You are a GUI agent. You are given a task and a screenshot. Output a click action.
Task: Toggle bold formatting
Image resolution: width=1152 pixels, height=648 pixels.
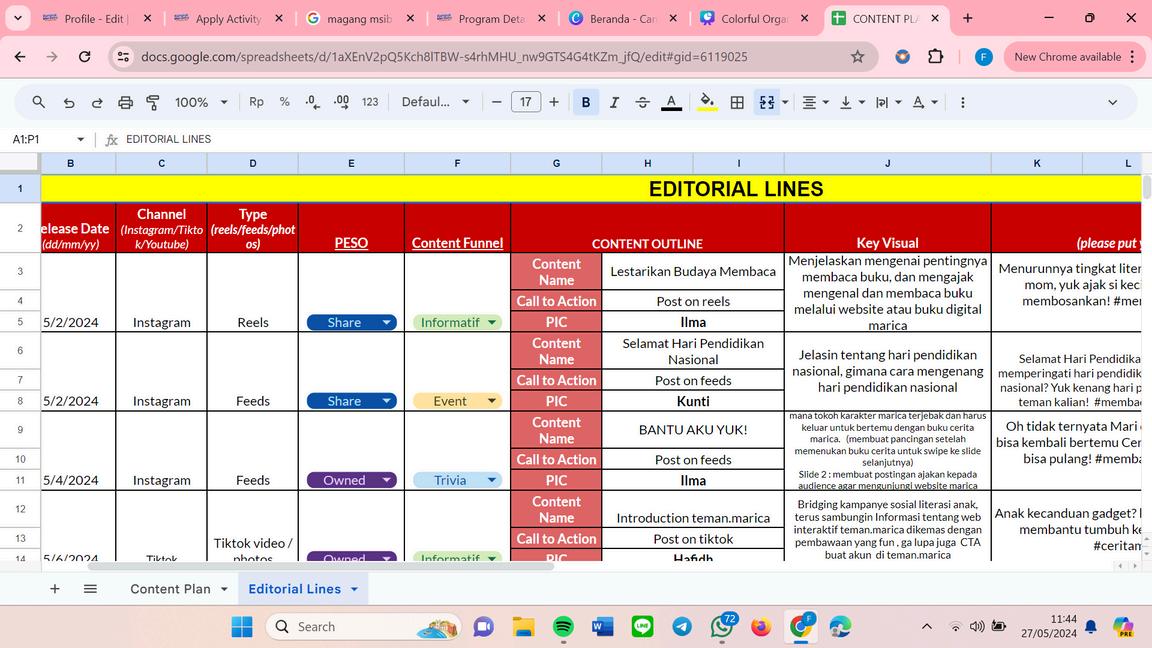[586, 102]
